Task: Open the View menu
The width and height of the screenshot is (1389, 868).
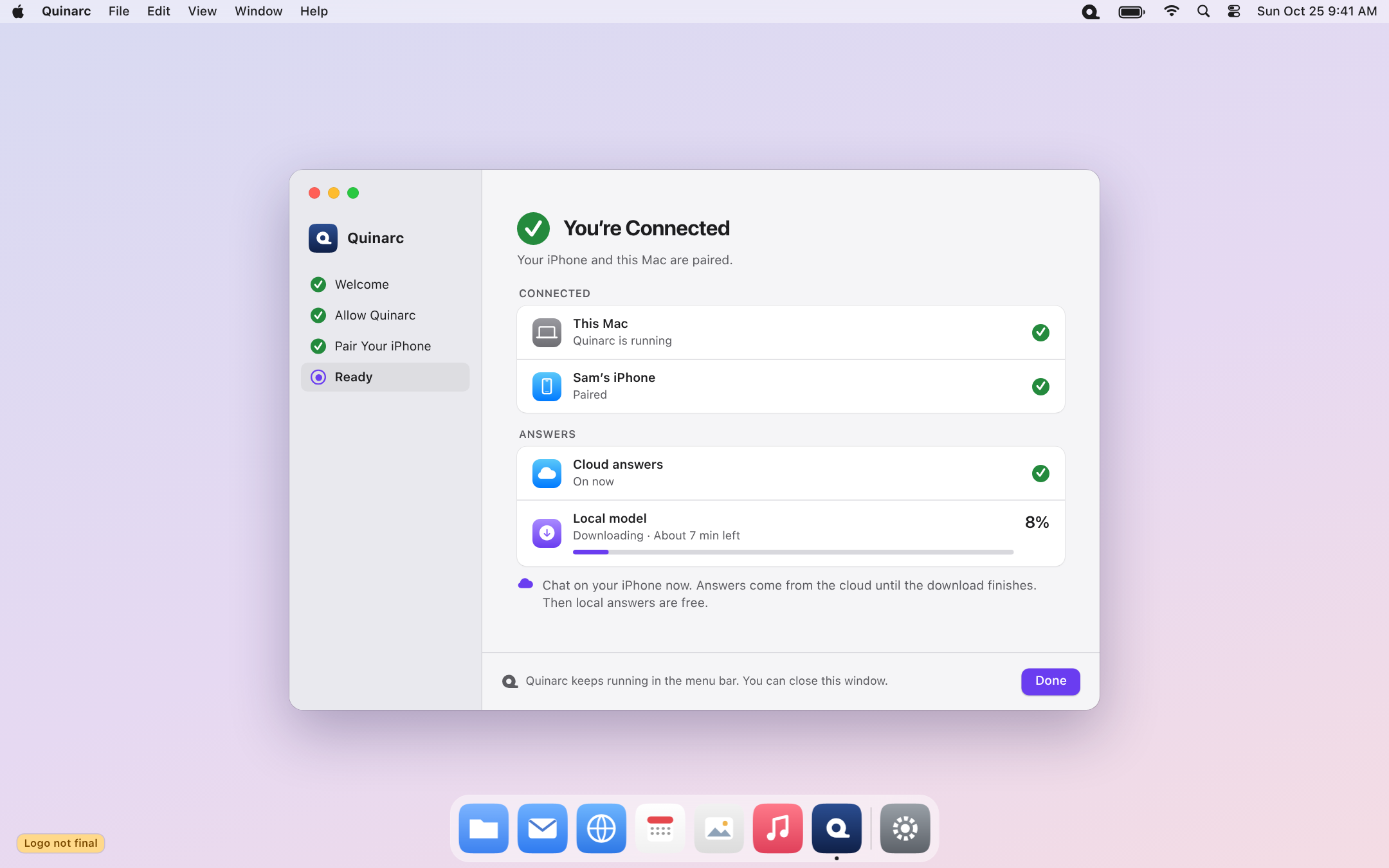Action: [x=202, y=12]
